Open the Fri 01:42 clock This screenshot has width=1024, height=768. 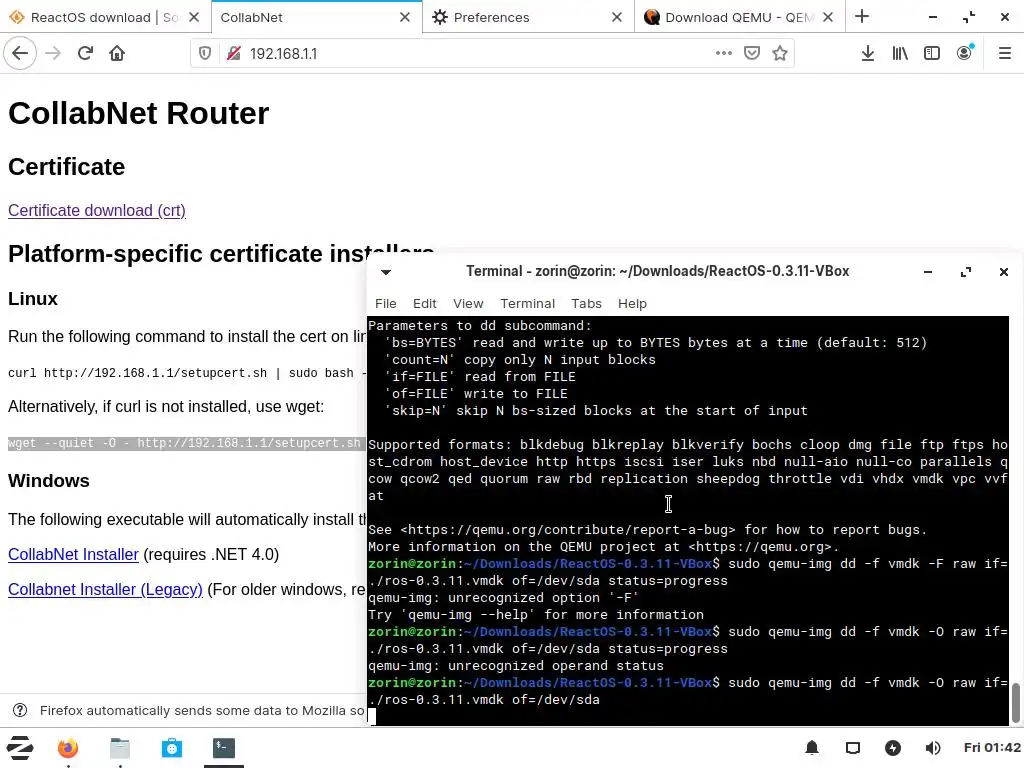pyautogui.click(x=992, y=748)
